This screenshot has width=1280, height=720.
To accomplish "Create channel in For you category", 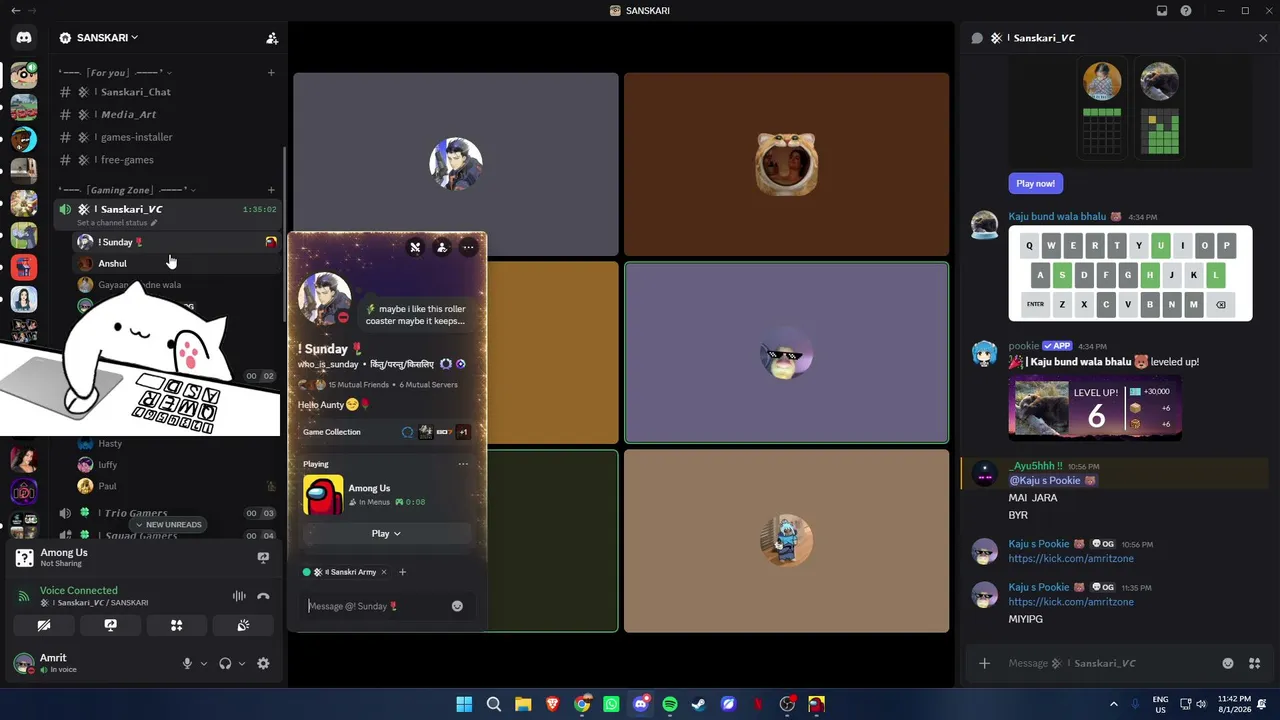I will point(271,73).
